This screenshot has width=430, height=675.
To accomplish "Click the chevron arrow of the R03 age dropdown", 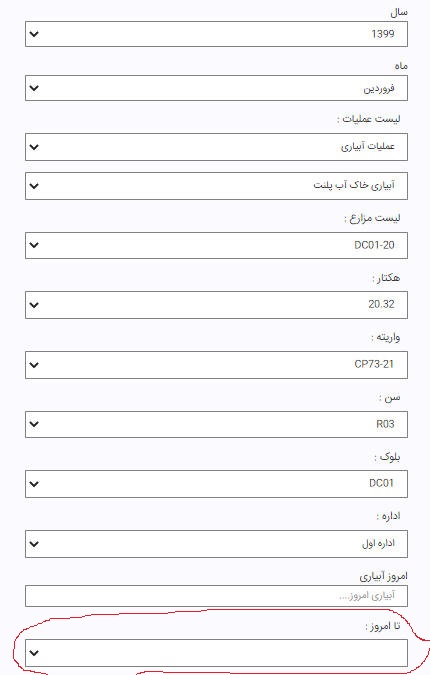I will click(34, 424).
